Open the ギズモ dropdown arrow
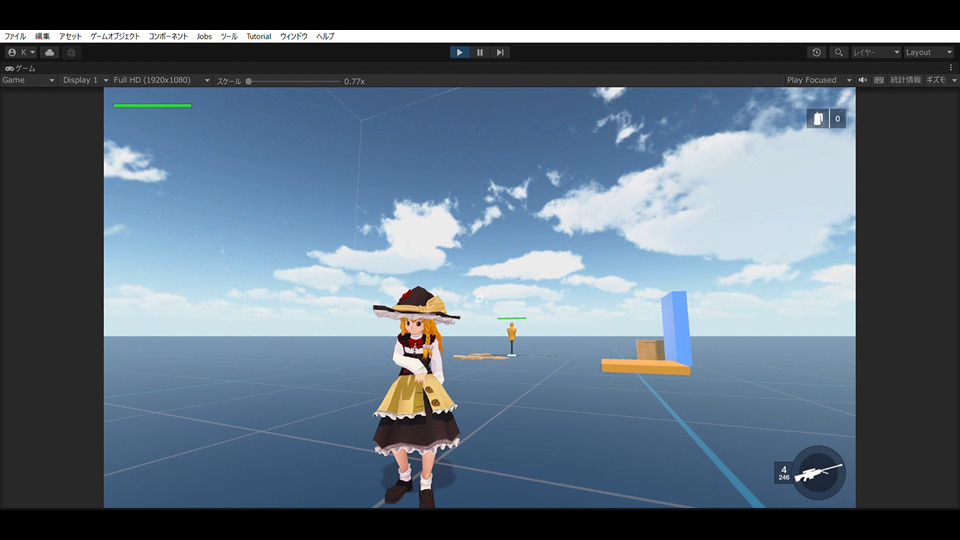 click(x=954, y=80)
